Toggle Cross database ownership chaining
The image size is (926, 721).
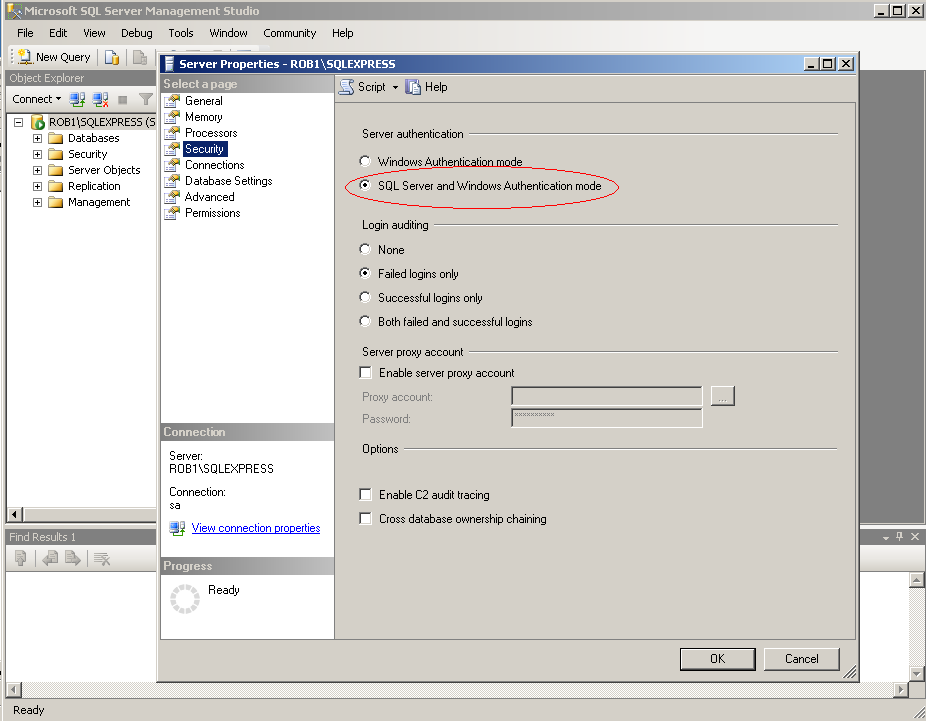pos(366,518)
